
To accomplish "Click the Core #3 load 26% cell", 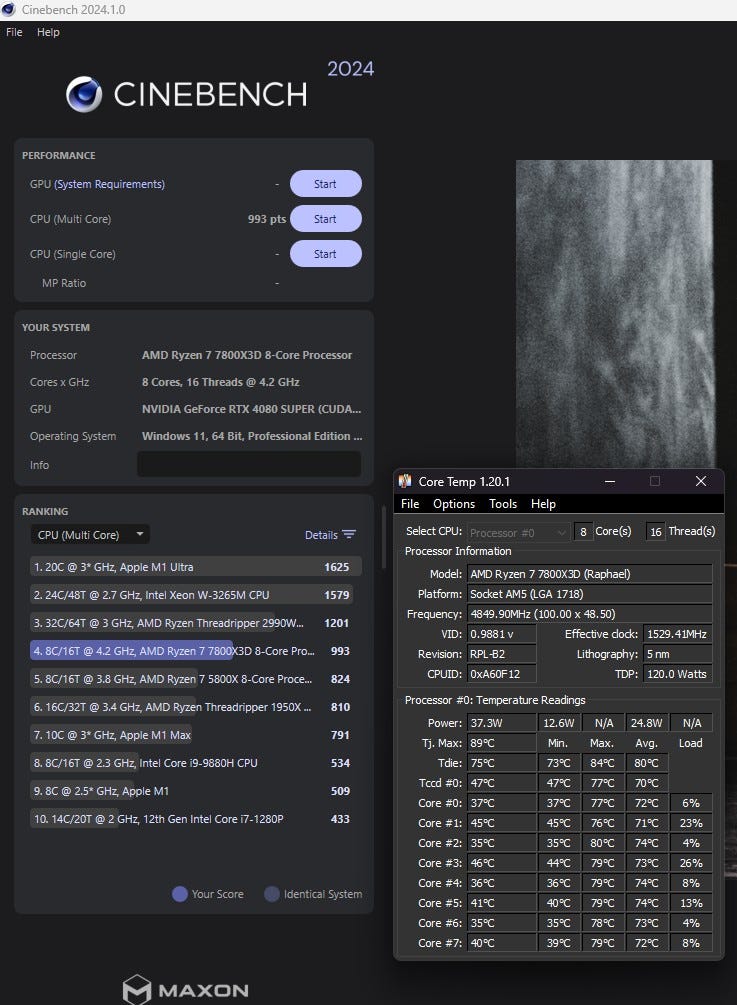I will (691, 863).
